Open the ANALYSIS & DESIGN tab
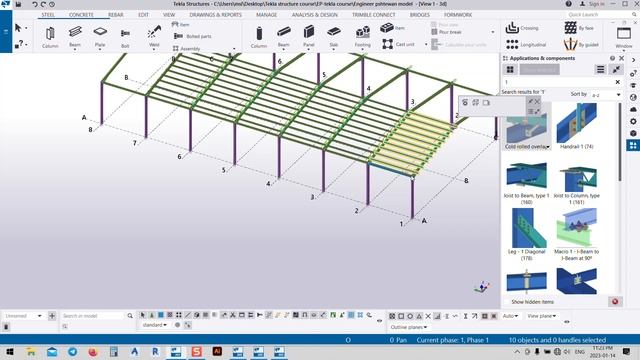The width and height of the screenshot is (640, 360). 314,15
